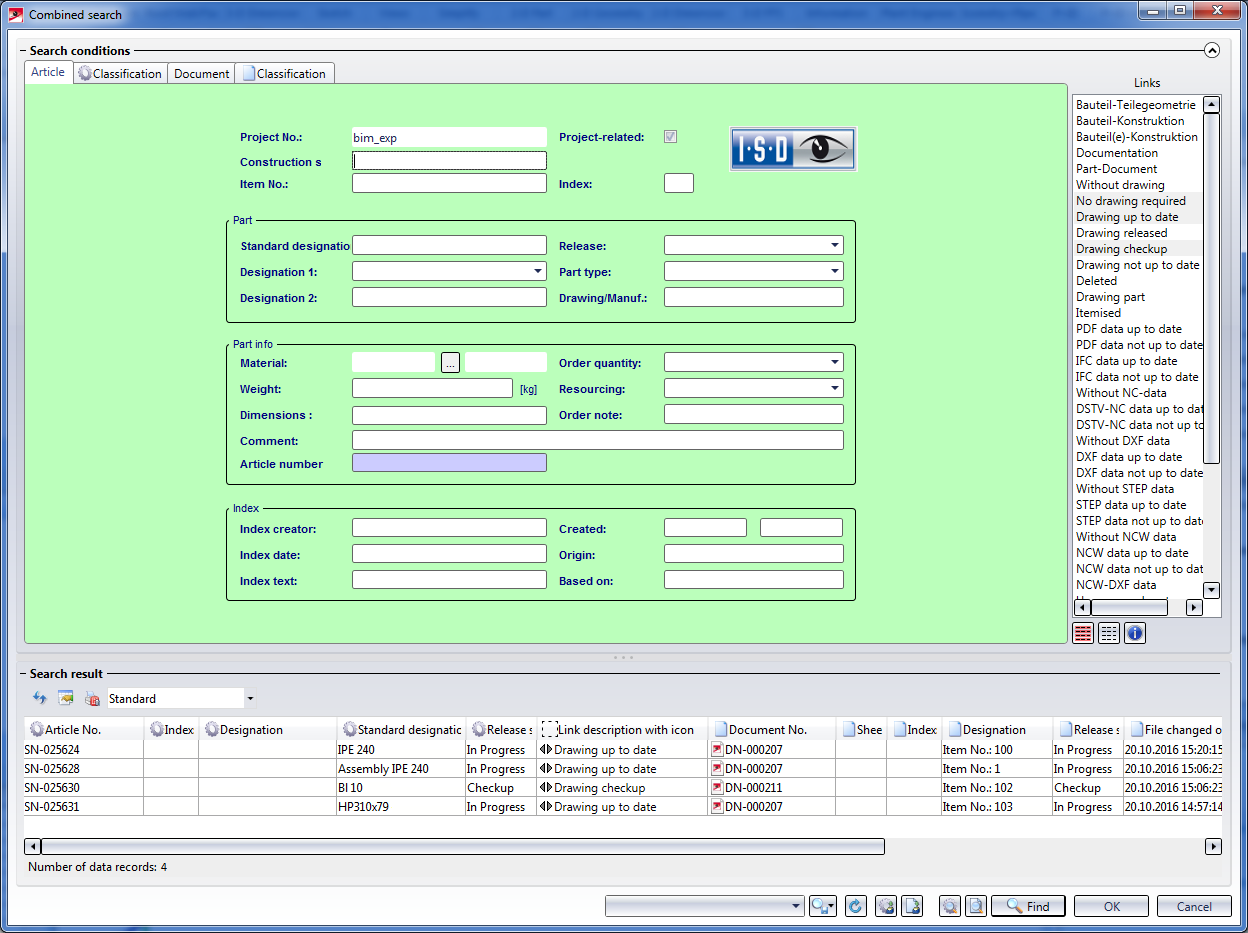
Task: Open the Standard result layout dropdown
Action: click(250, 699)
